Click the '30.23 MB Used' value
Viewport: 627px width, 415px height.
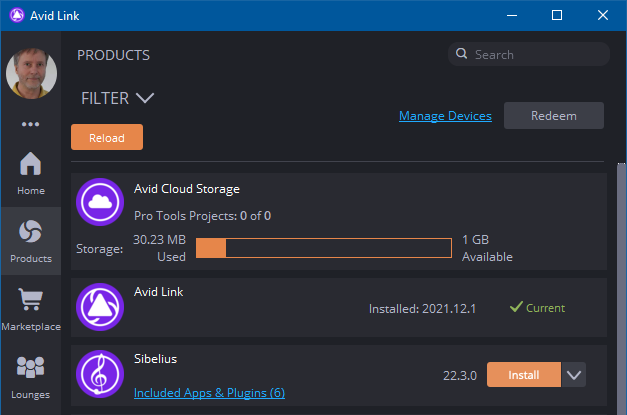[160, 248]
